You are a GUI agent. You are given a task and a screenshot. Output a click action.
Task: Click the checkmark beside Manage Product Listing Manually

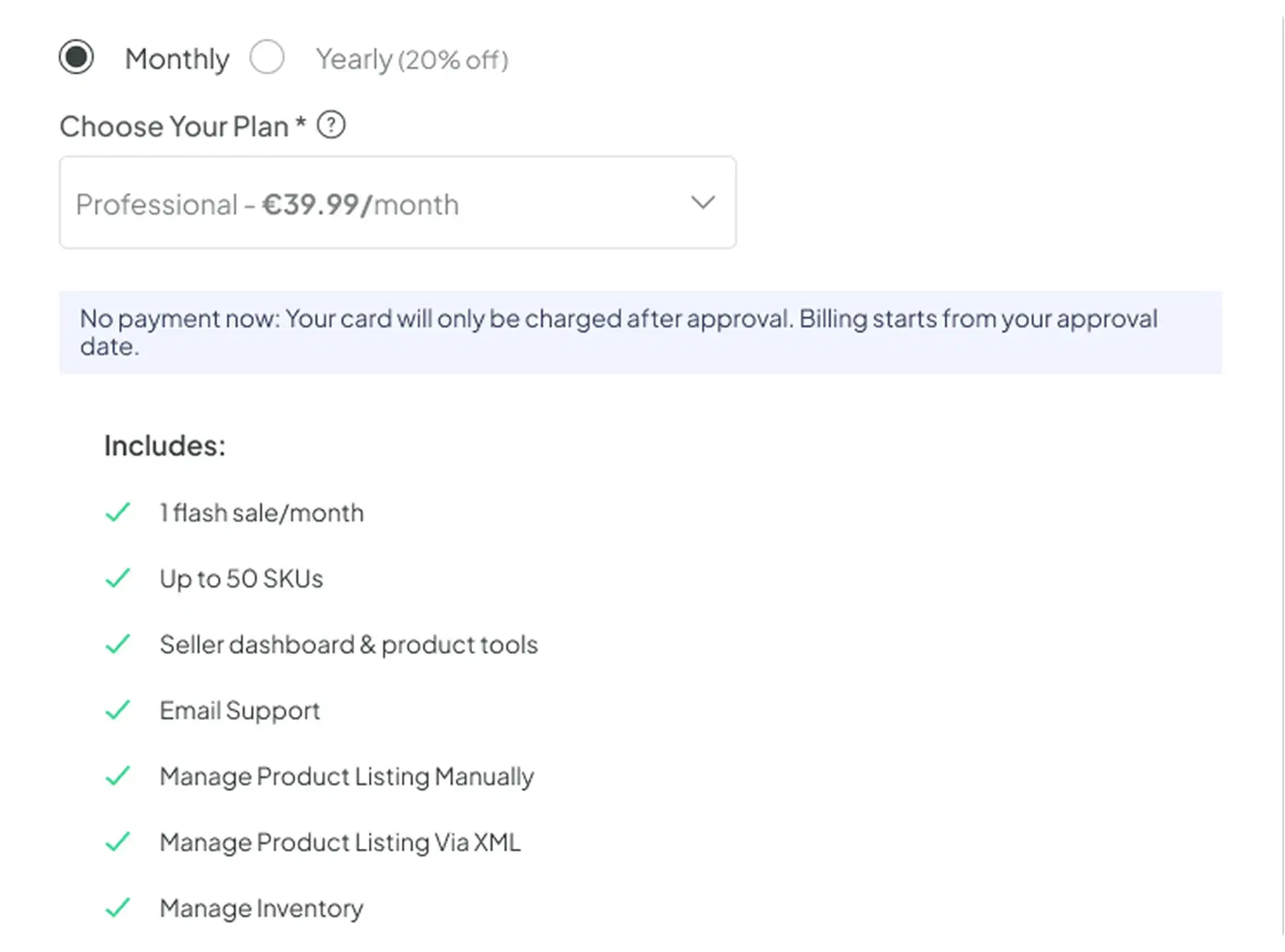click(x=119, y=776)
